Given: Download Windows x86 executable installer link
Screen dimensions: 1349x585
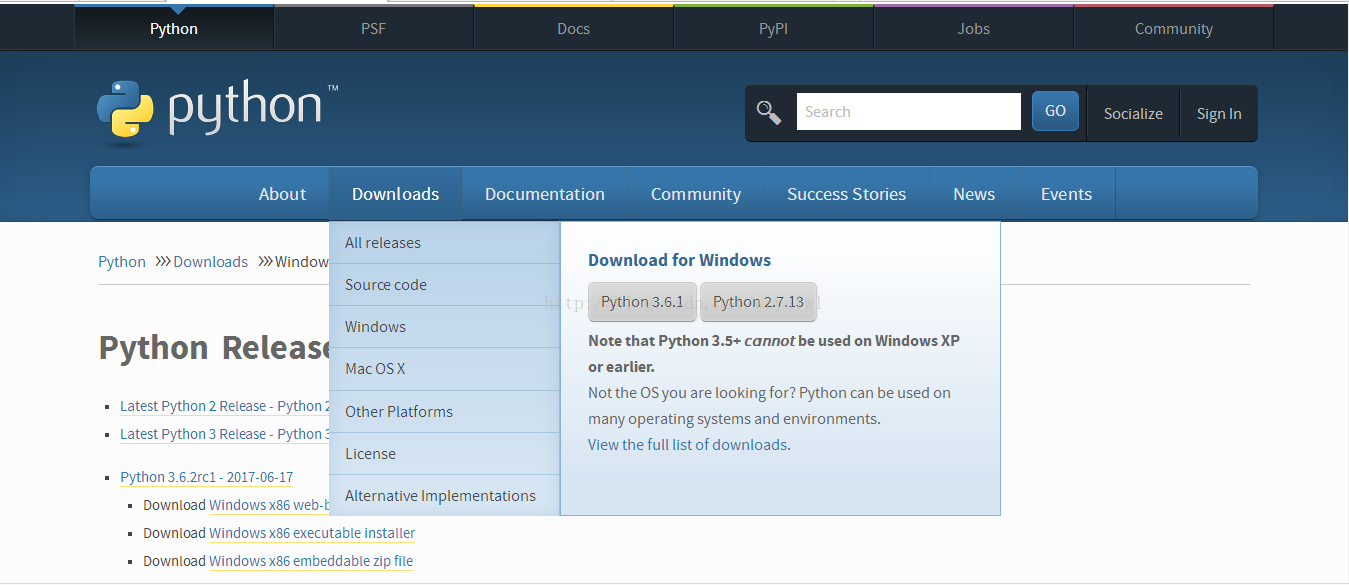Looking at the screenshot, I should click(x=312, y=533).
